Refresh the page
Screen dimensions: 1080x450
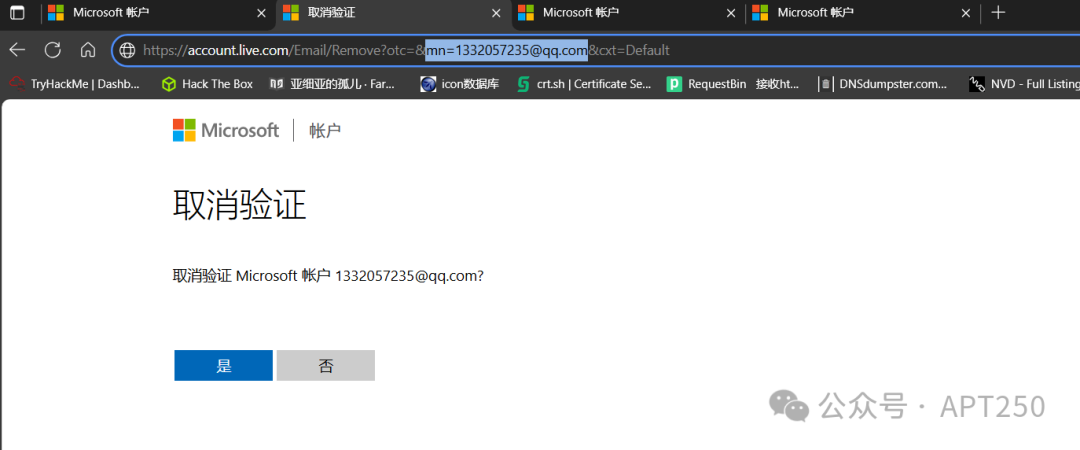pyautogui.click(x=52, y=50)
